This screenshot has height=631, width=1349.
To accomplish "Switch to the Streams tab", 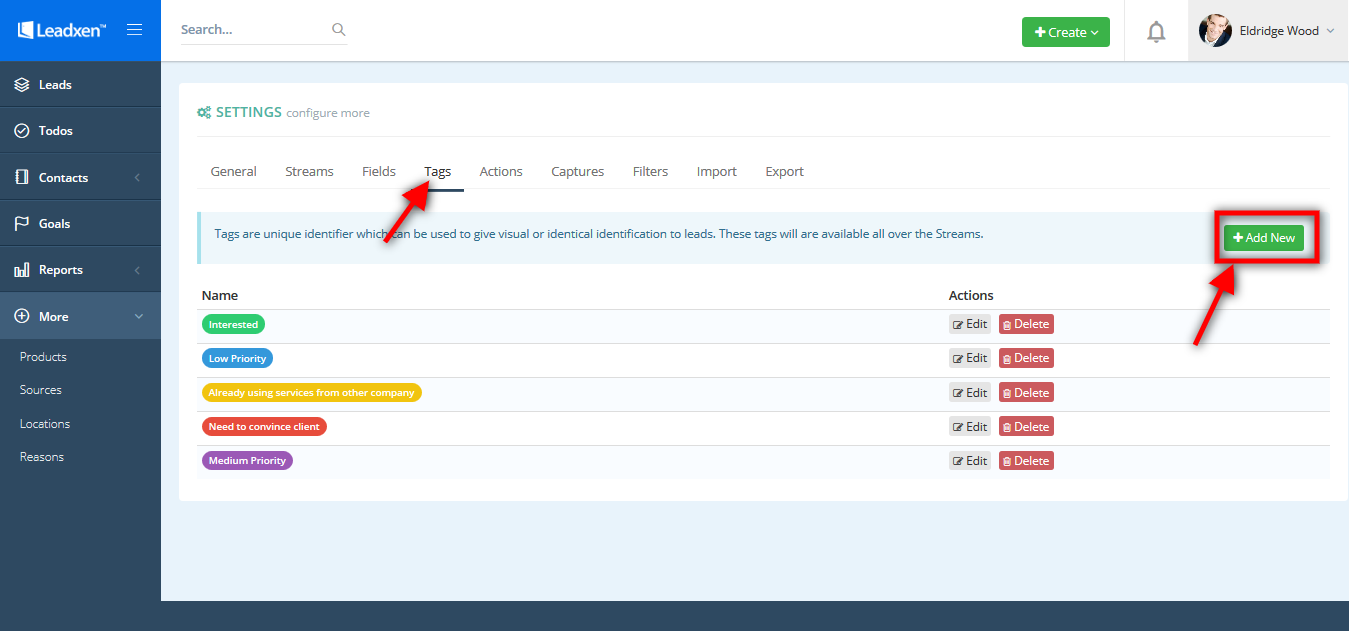I will point(309,172).
